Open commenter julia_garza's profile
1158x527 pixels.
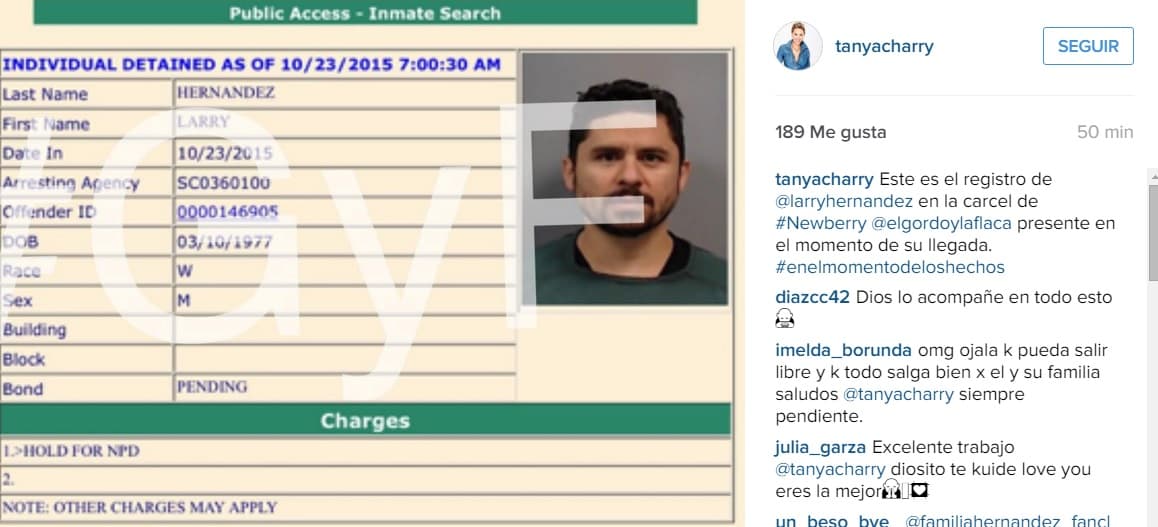pyautogui.click(x=820, y=447)
